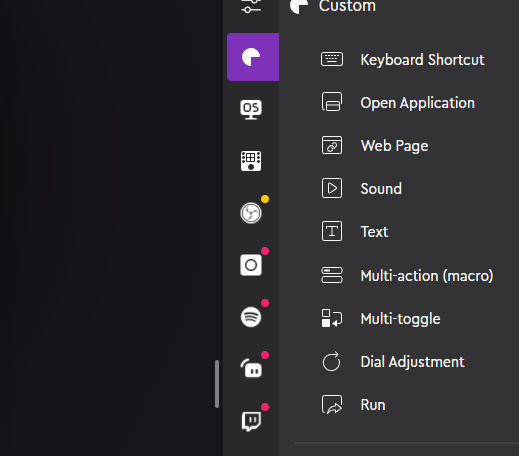Open the OBS Studio plugin icon
This screenshot has height=456, width=519.
tap(251, 213)
